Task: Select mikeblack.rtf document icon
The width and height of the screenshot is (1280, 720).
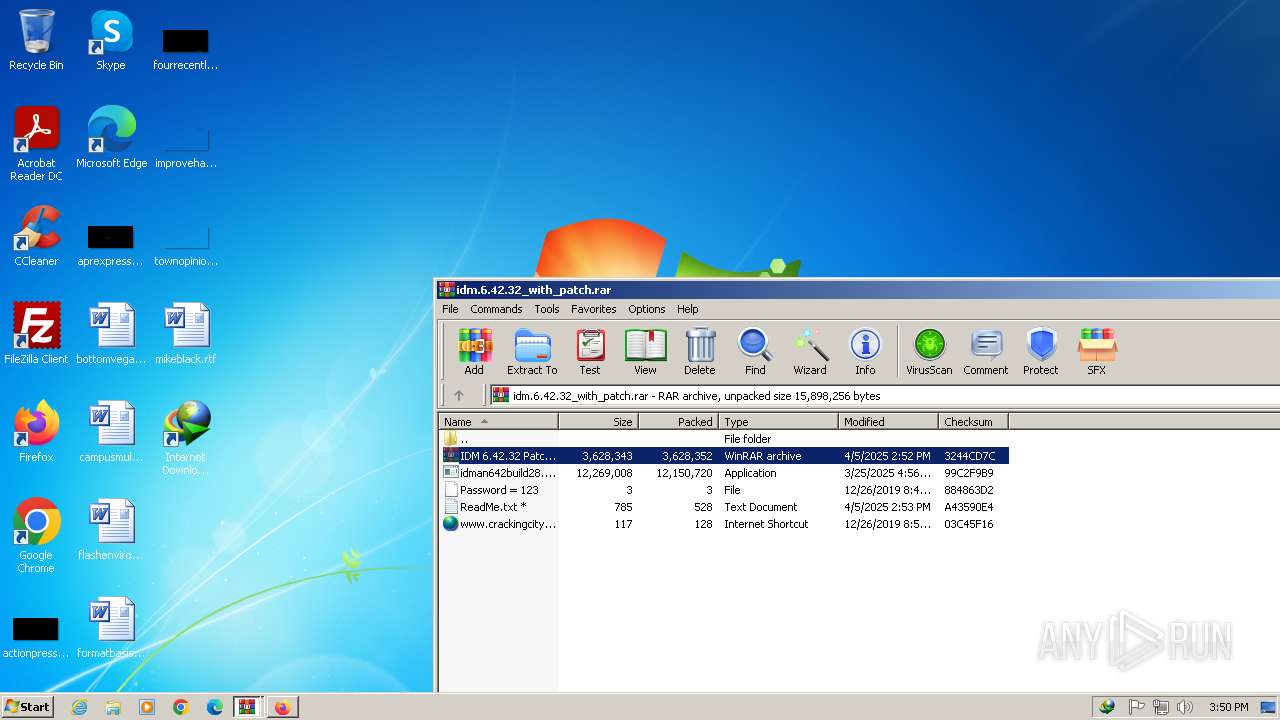Action: (185, 334)
